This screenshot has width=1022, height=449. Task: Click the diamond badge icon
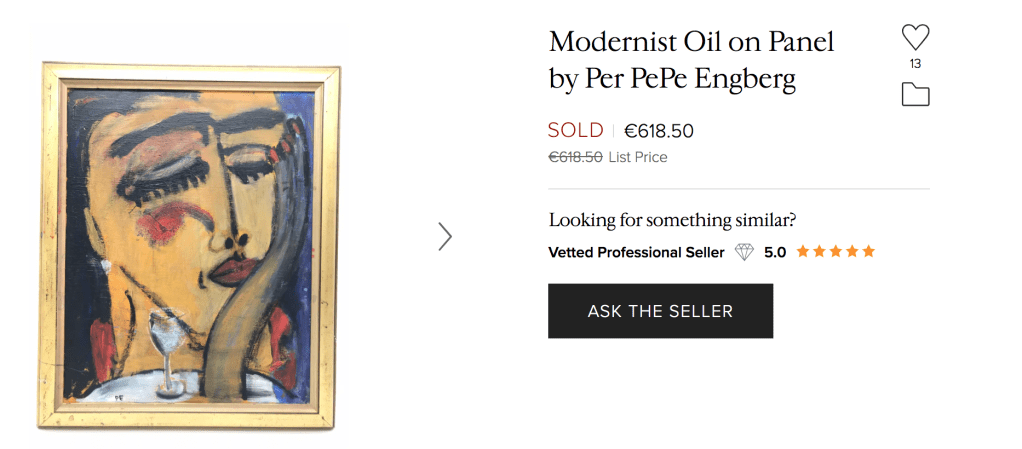point(744,252)
